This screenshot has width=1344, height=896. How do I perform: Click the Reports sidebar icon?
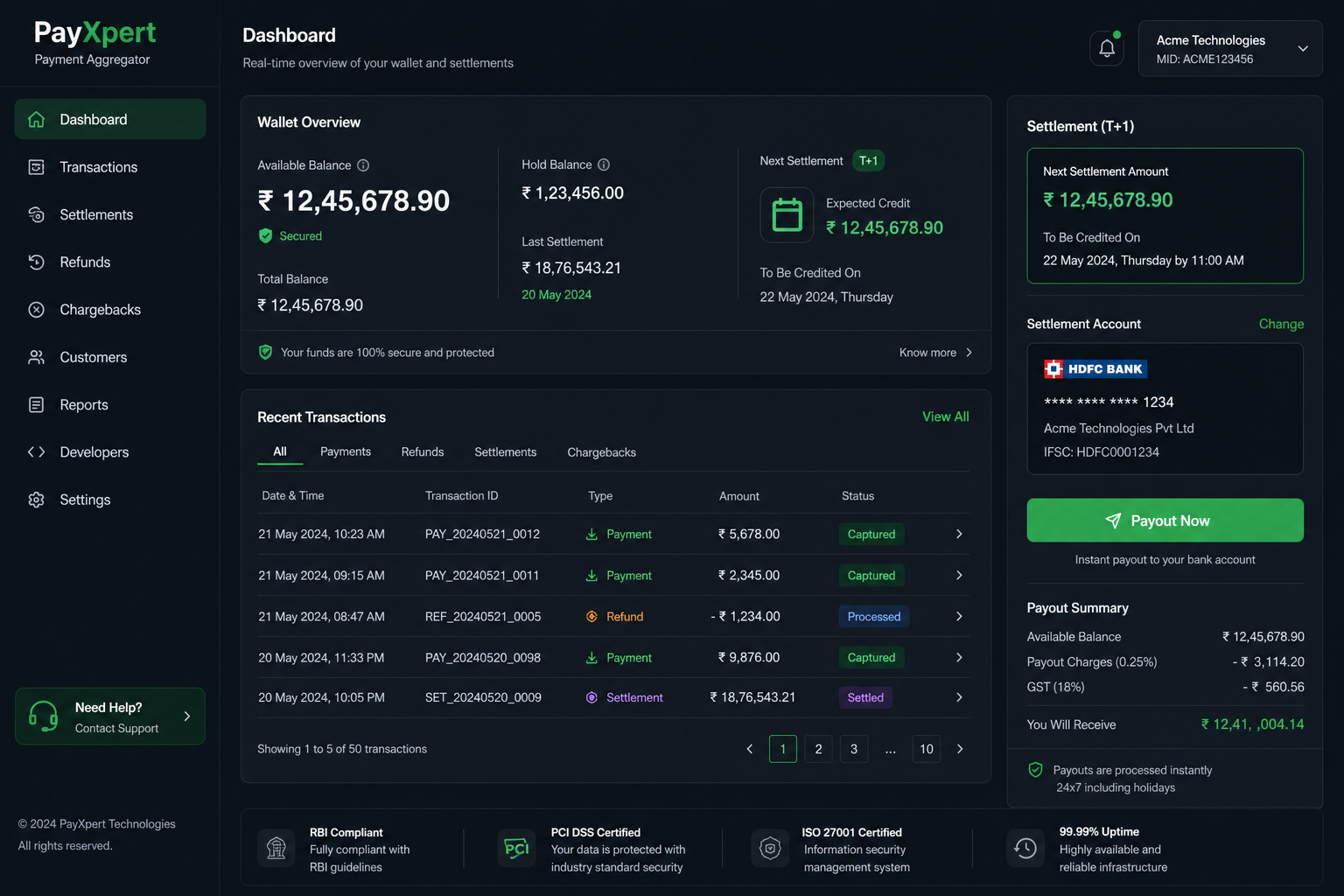tap(36, 404)
